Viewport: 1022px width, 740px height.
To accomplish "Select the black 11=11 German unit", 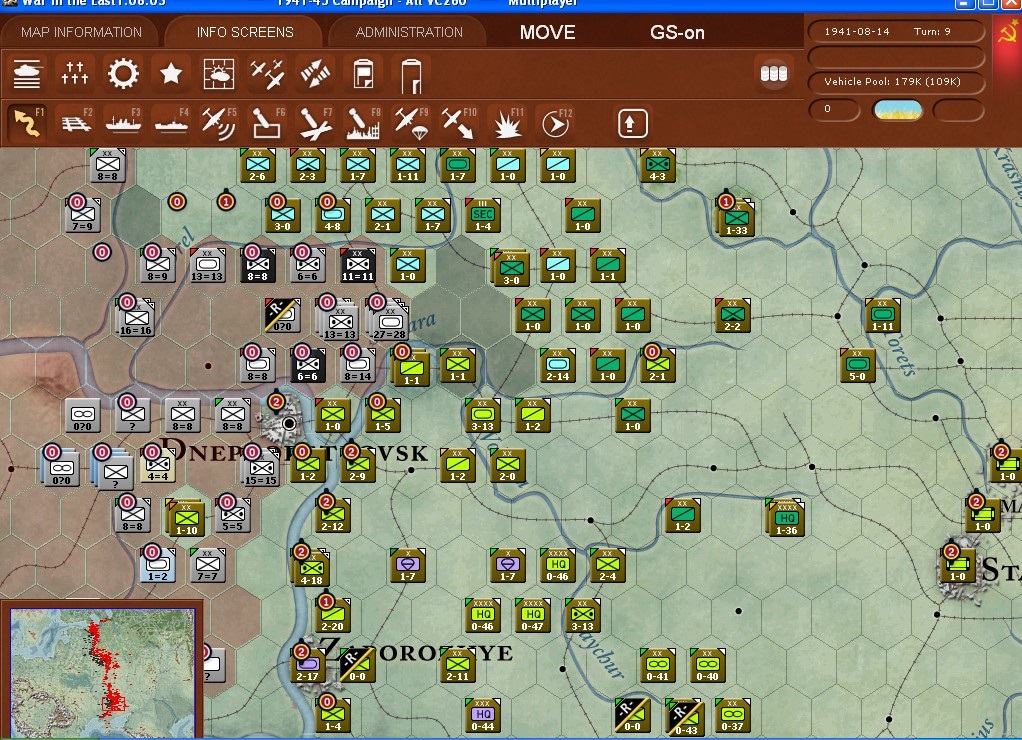I will pyautogui.click(x=358, y=265).
